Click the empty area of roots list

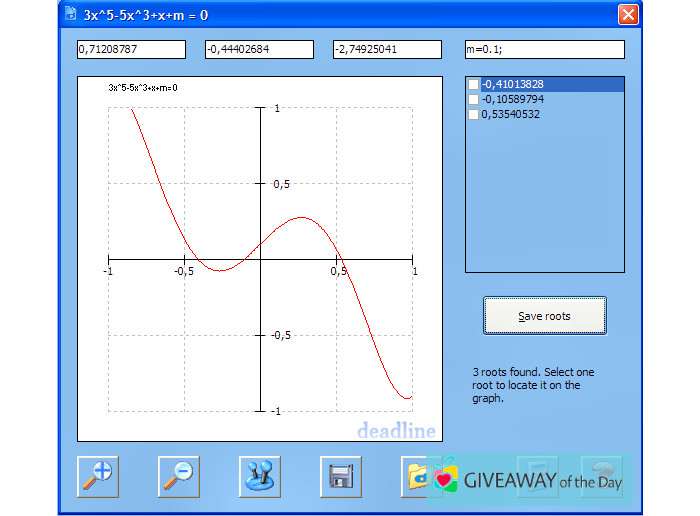[x=544, y=200]
